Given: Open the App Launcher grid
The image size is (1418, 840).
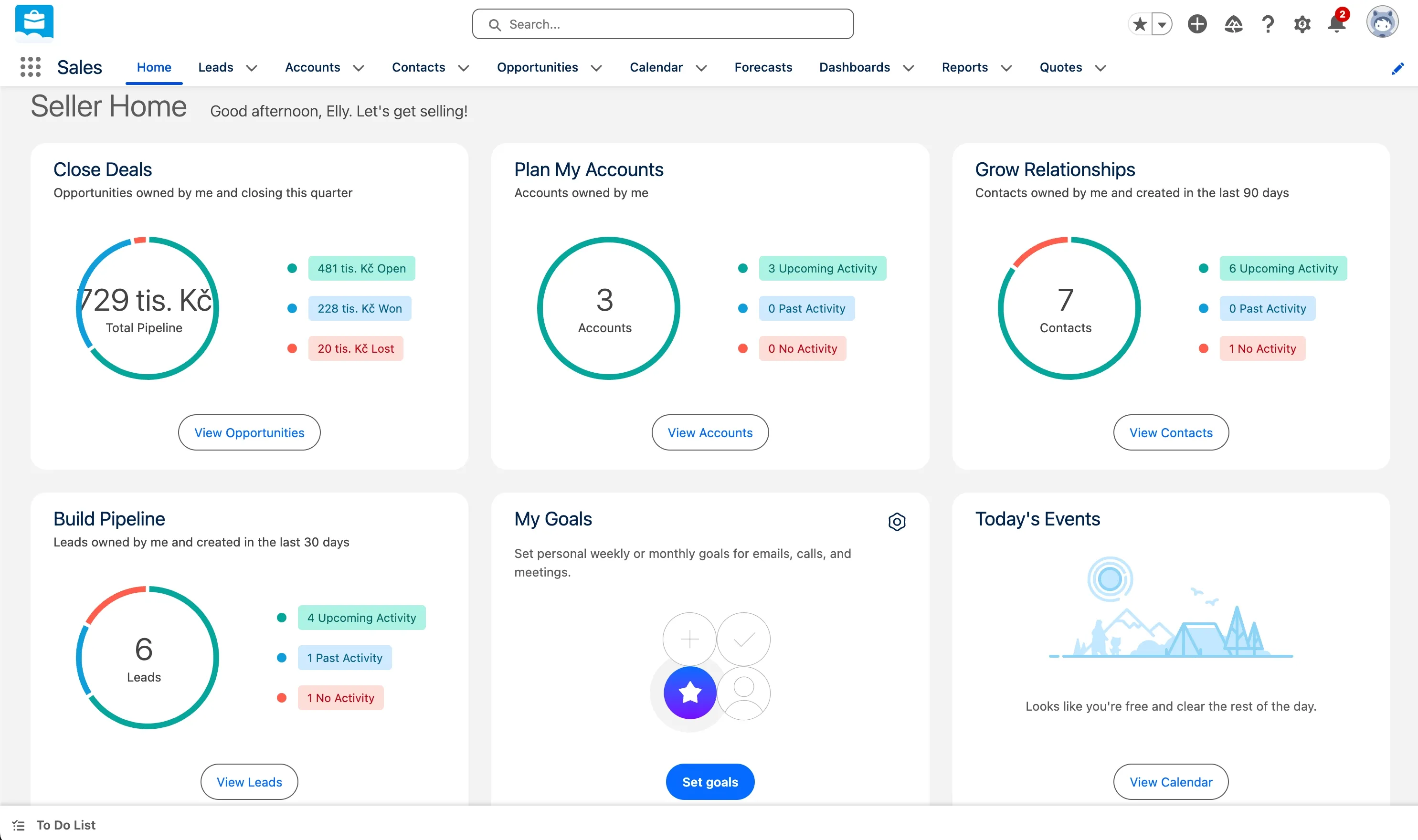Looking at the screenshot, I should pos(31,67).
